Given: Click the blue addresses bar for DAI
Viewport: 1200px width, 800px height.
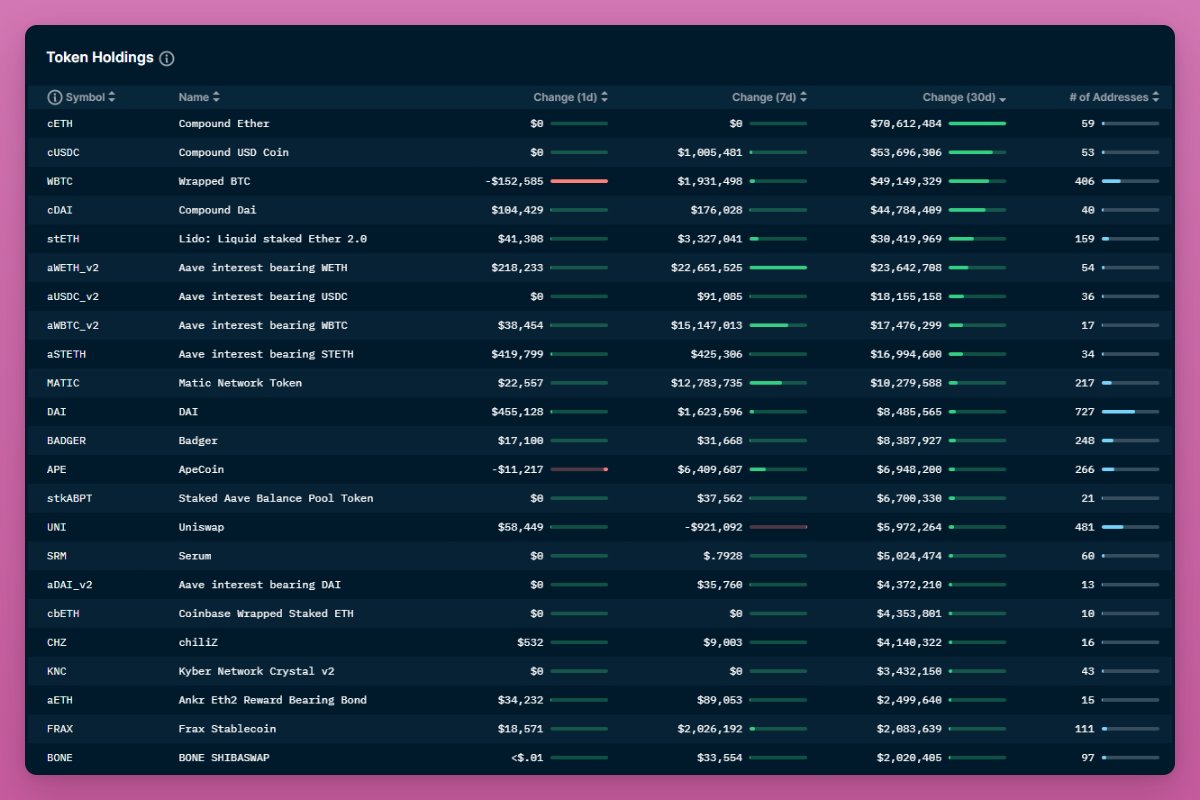Looking at the screenshot, I should coord(1131,412).
